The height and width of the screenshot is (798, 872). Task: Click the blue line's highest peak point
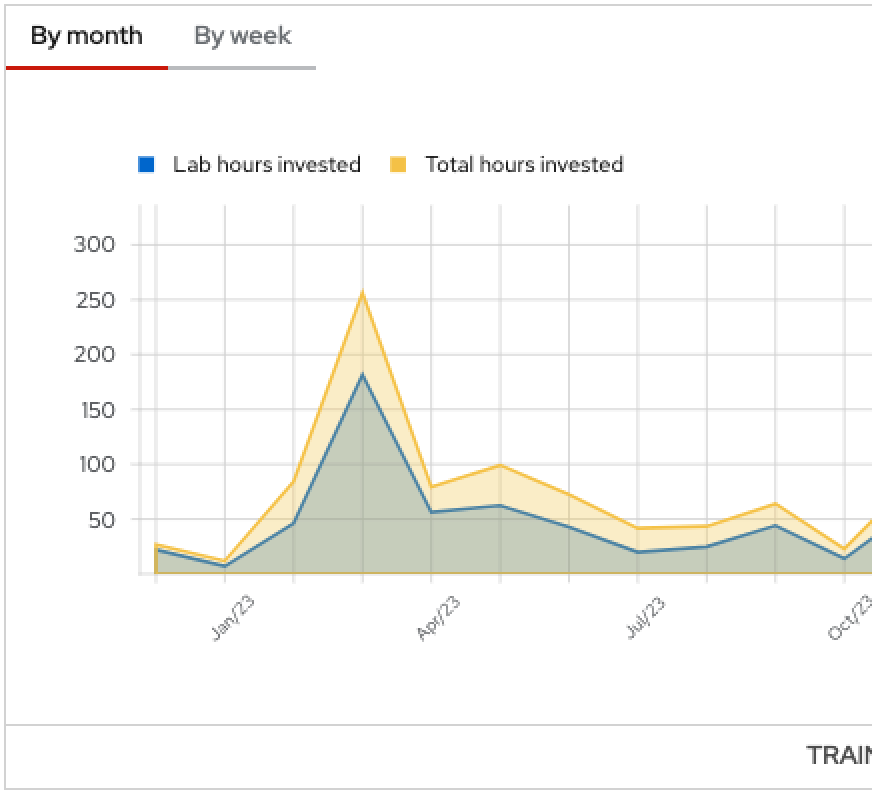[x=362, y=374]
